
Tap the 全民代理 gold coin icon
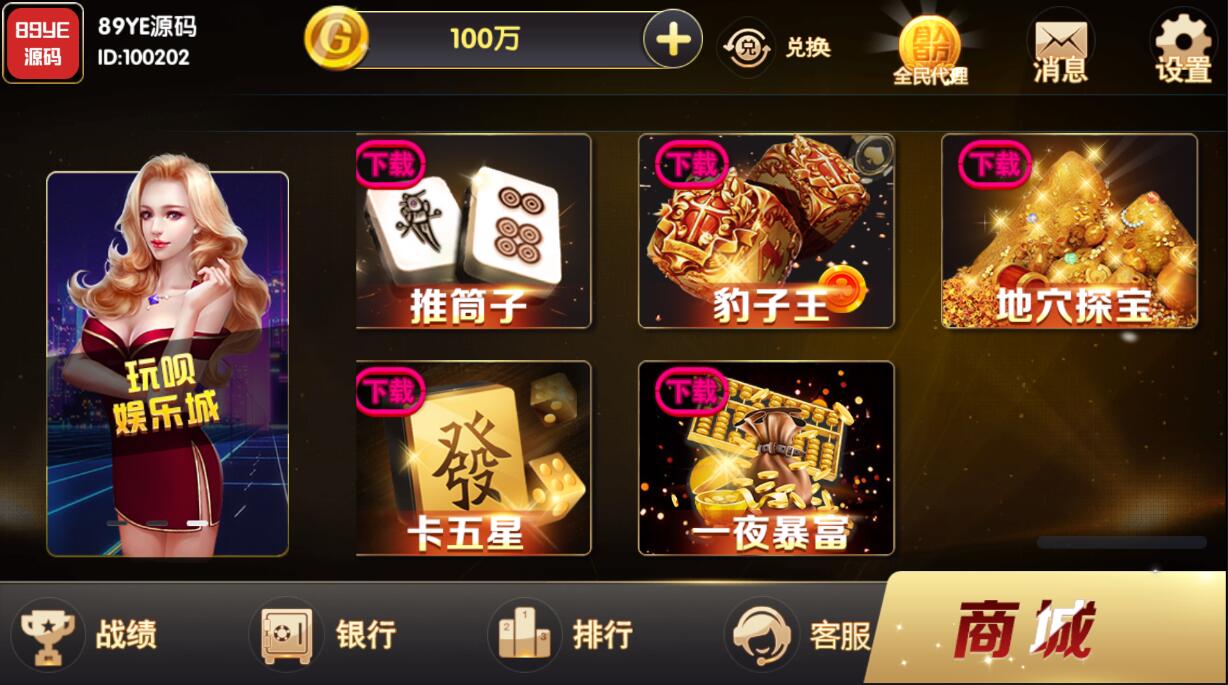[x=930, y=50]
